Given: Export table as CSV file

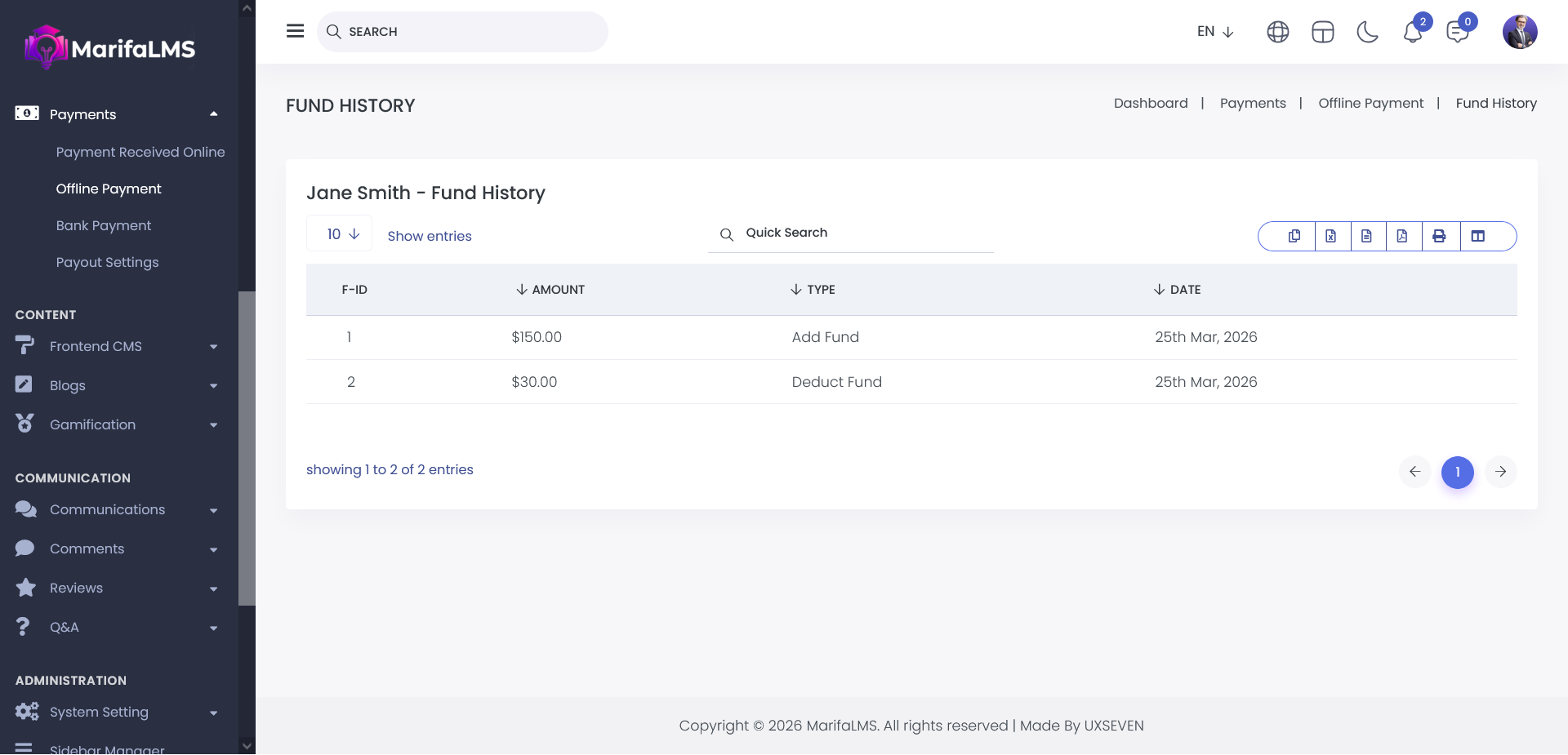Looking at the screenshot, I should (1366, 236).
